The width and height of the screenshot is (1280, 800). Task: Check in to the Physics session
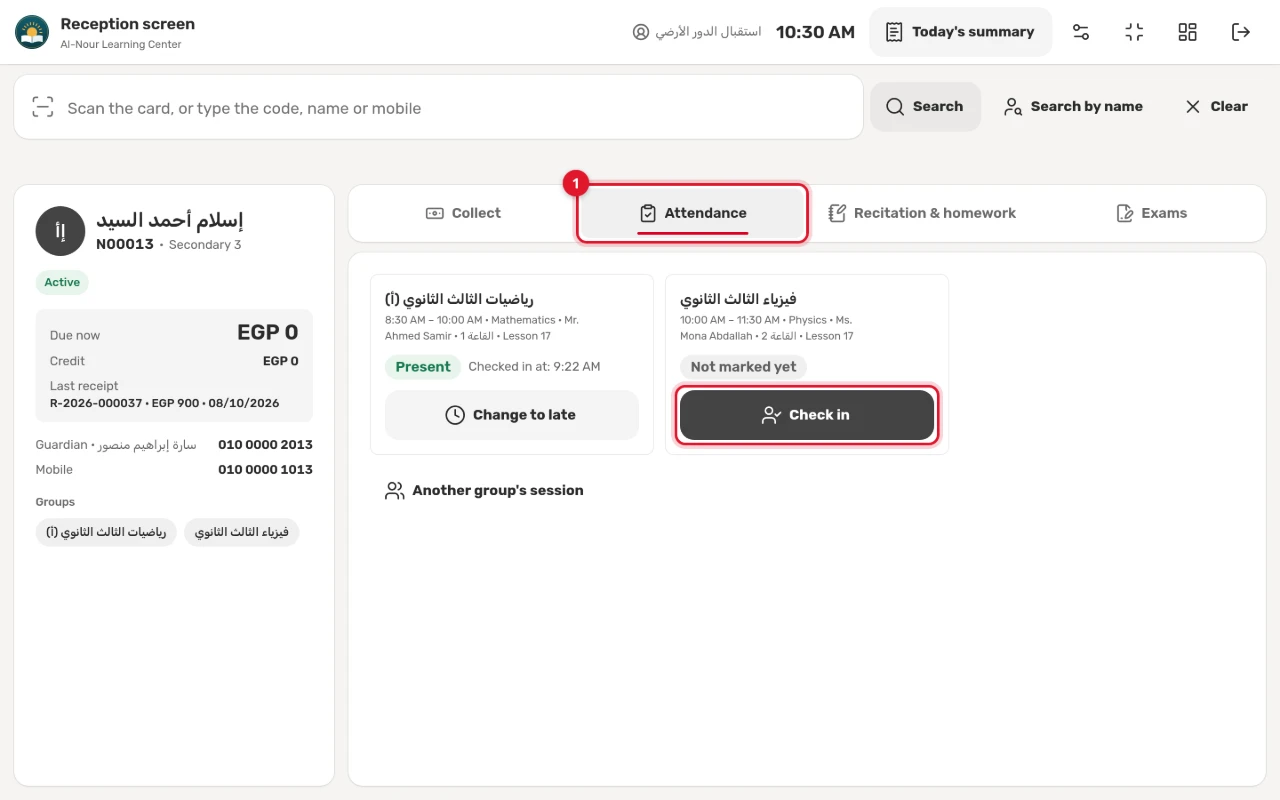(x=807, y=415)
